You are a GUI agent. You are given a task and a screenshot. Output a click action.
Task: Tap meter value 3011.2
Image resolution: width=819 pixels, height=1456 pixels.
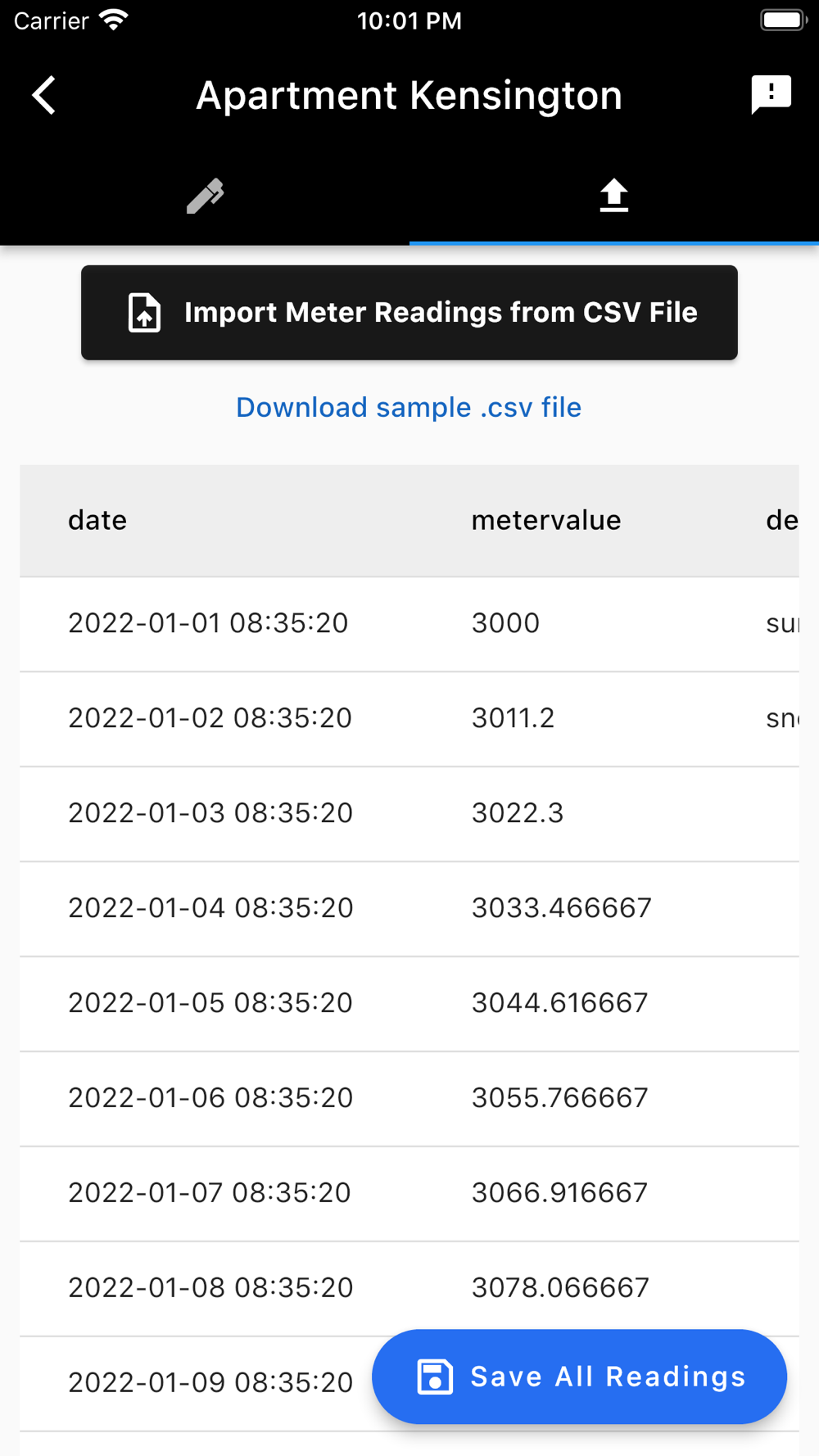coord(514,718)
